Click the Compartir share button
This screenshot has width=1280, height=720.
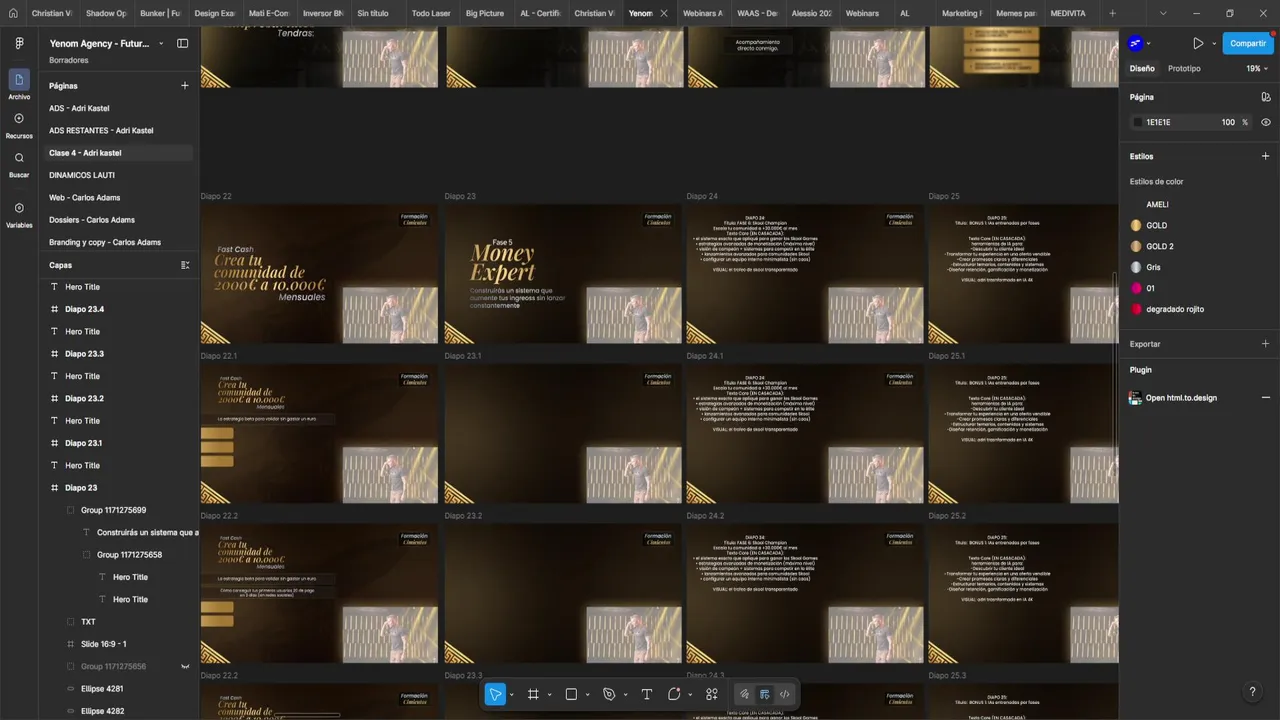(x=1248, y=43)
